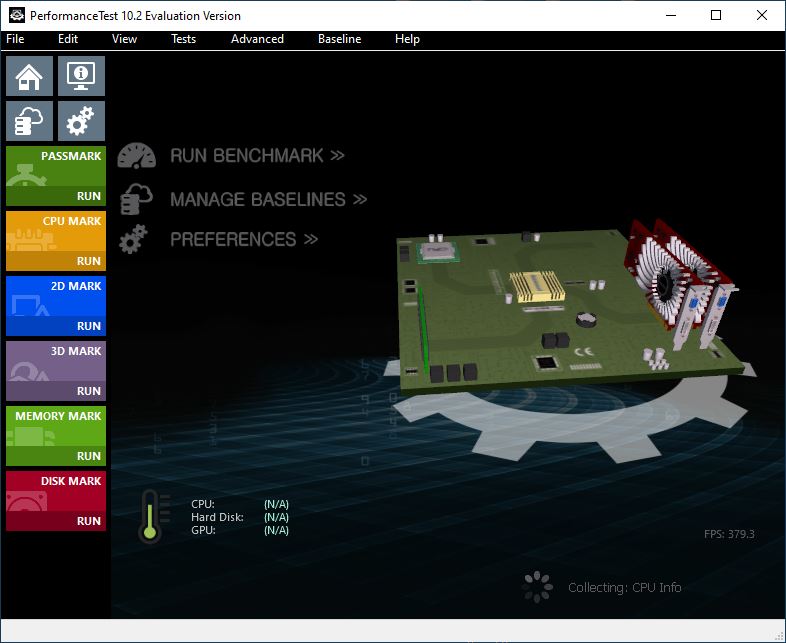Run the CPU Mark test
786x643 pixels.
pos(56,261)
